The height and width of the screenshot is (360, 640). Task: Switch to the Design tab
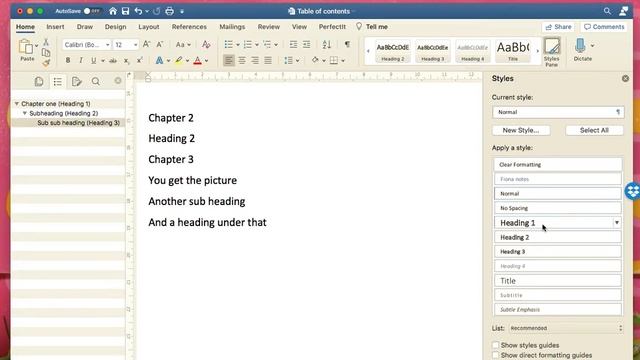click(x=115, y=27)
